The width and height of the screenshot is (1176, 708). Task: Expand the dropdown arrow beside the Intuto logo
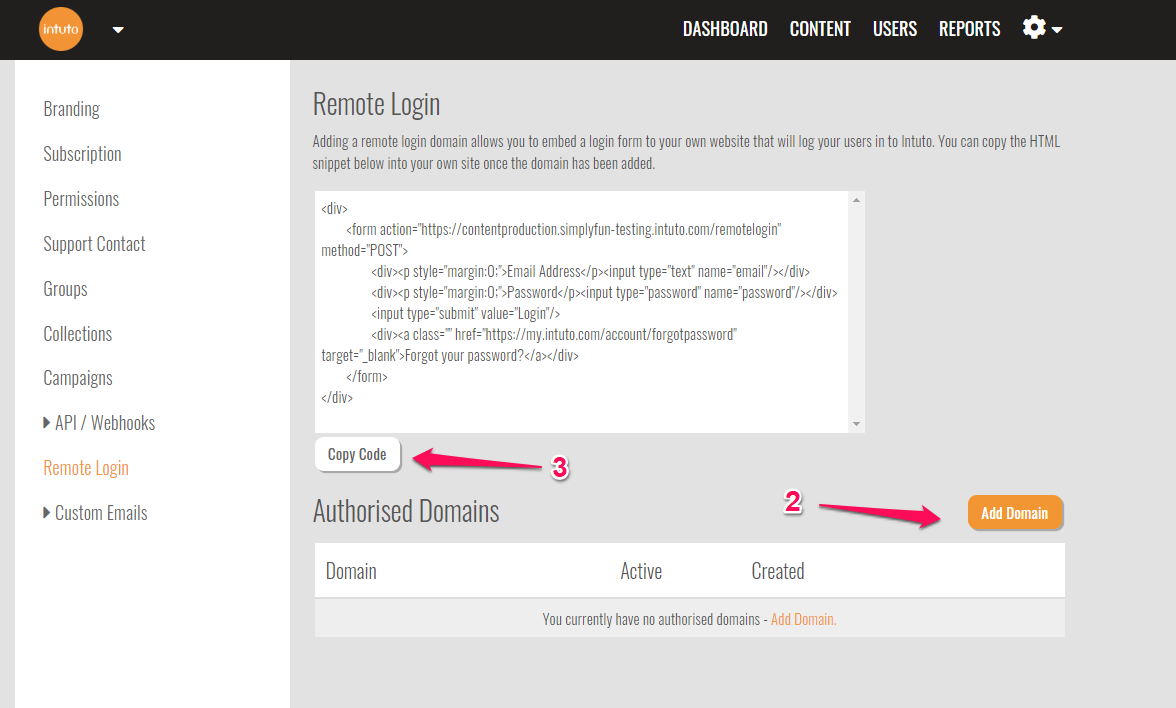[117, 30]
